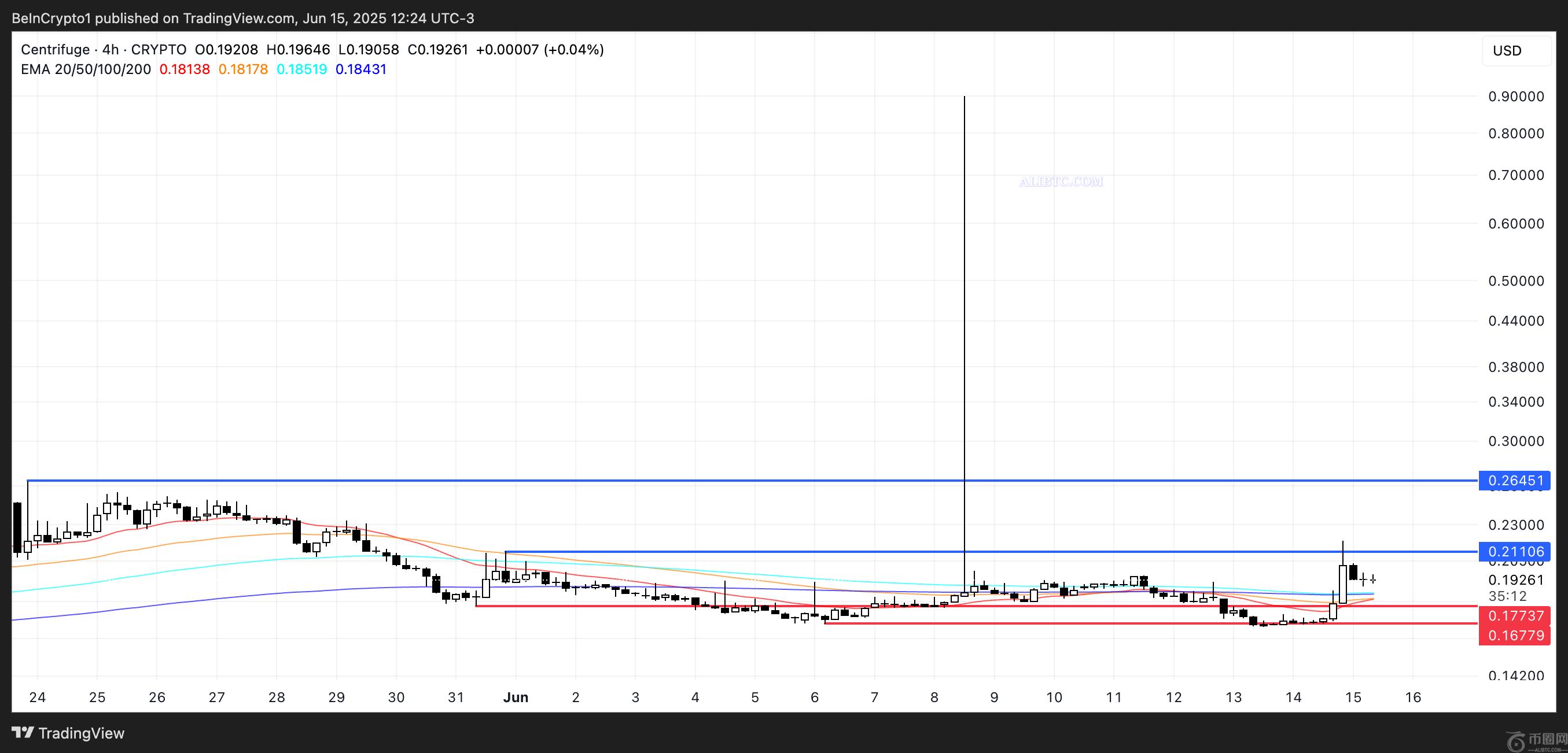Screen dimensions: 1568x753
Task: Click the date 16 on time axis
Action: (x=1412, y=697)
